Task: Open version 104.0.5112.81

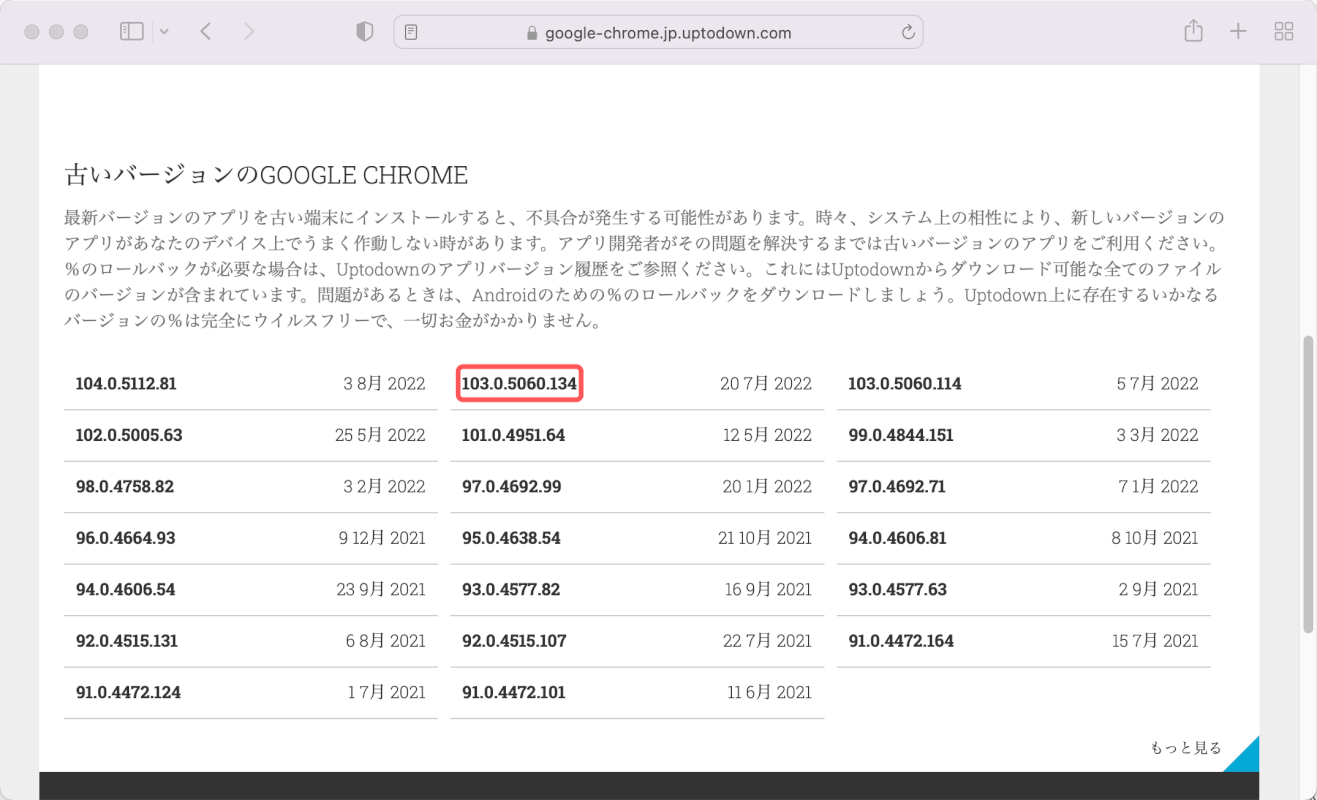Action: pos(126,384)
